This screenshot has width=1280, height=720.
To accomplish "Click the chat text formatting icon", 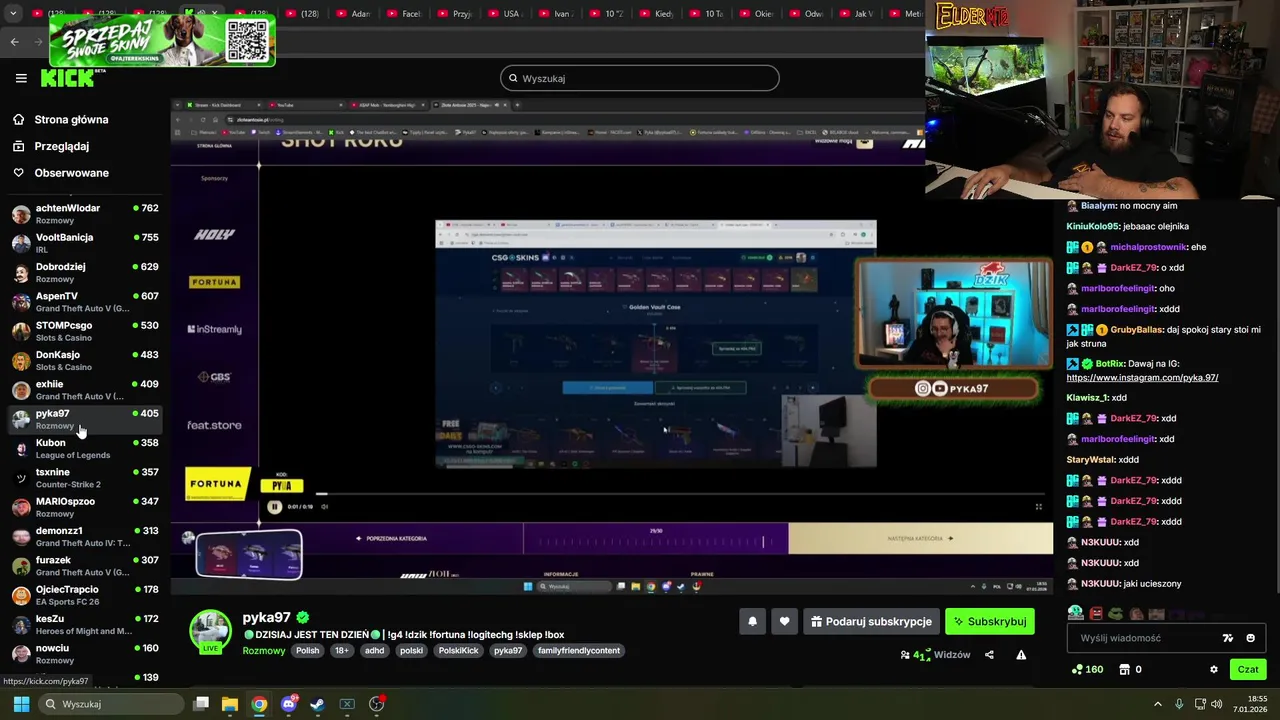I will 1228,638.
